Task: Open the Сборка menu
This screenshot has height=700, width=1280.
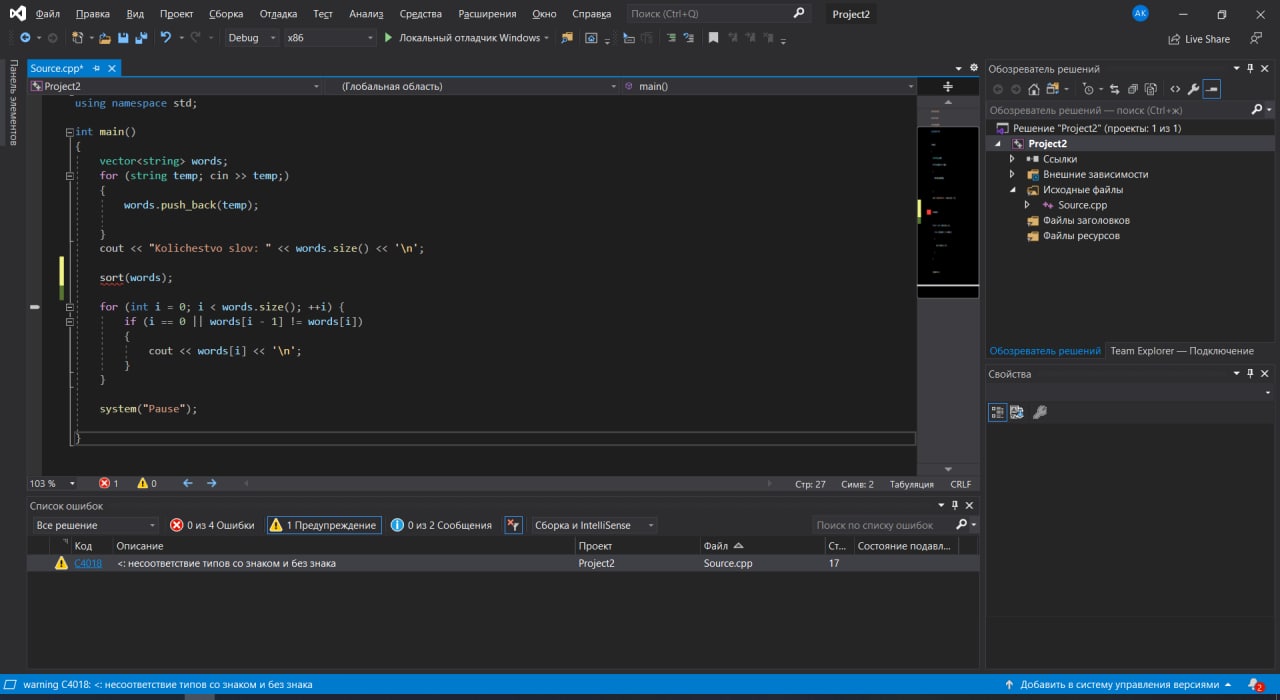Action: tap(226, 14)
